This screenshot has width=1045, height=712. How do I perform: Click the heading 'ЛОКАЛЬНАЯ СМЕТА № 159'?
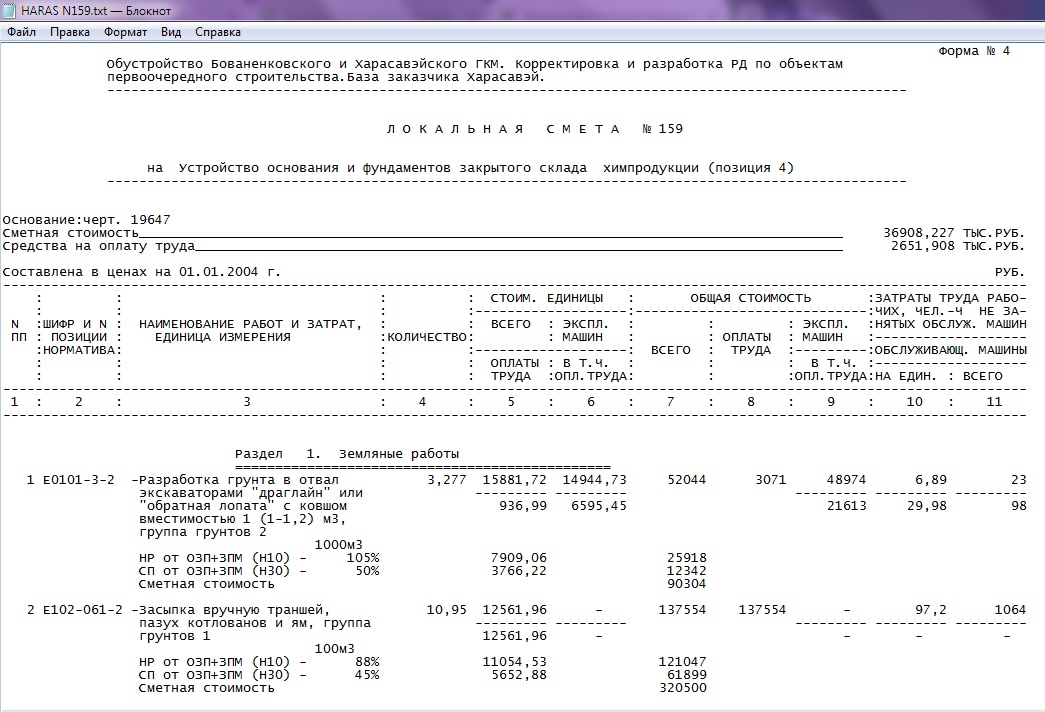pyautogui.click(x=534, y=129)
